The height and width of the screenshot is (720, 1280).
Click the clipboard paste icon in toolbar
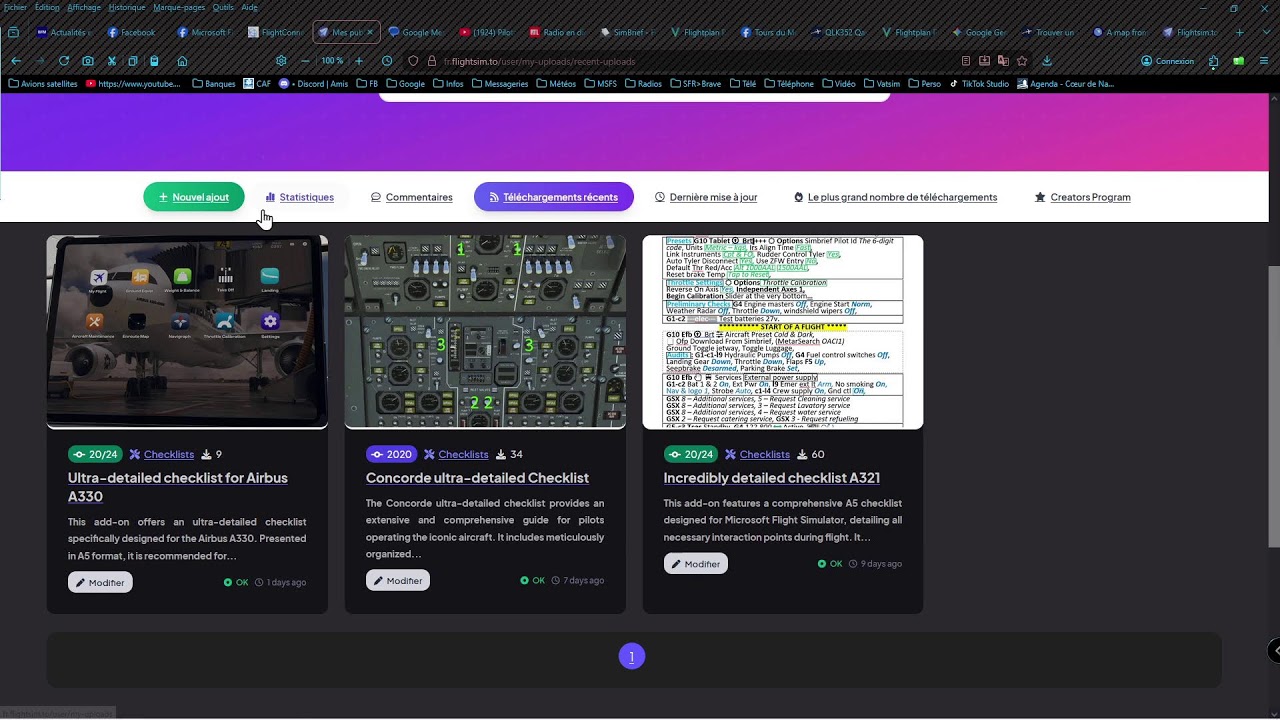[154, 61]
